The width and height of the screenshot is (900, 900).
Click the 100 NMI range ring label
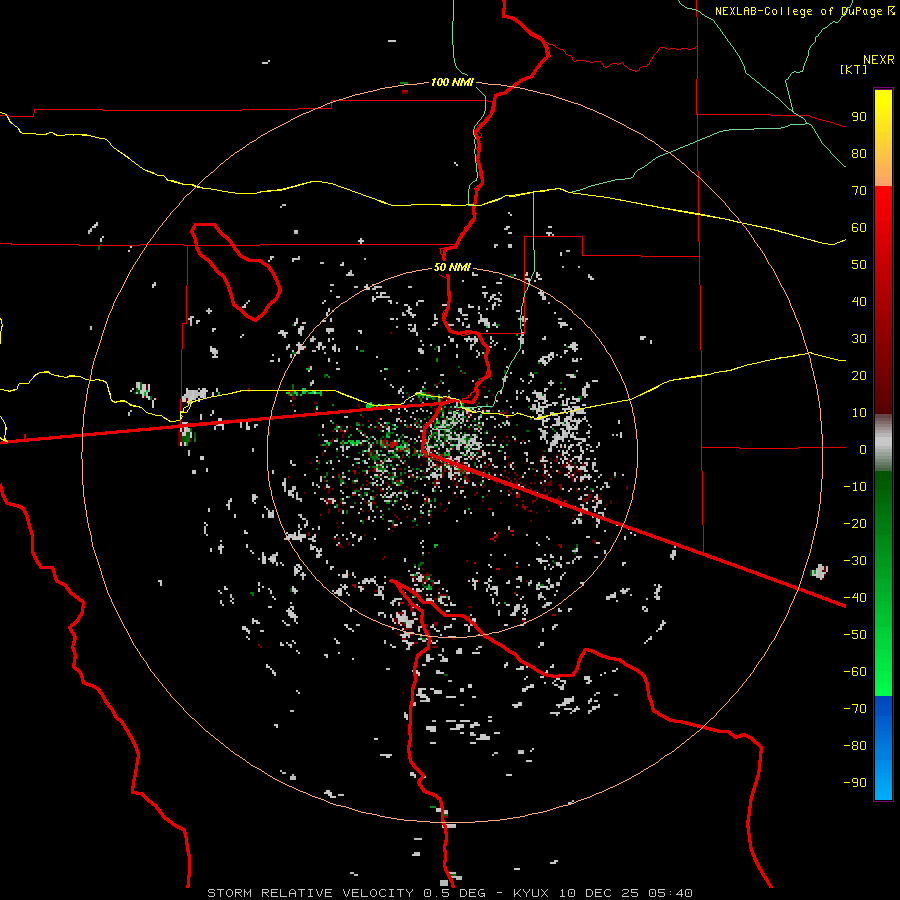coord(452,82)
